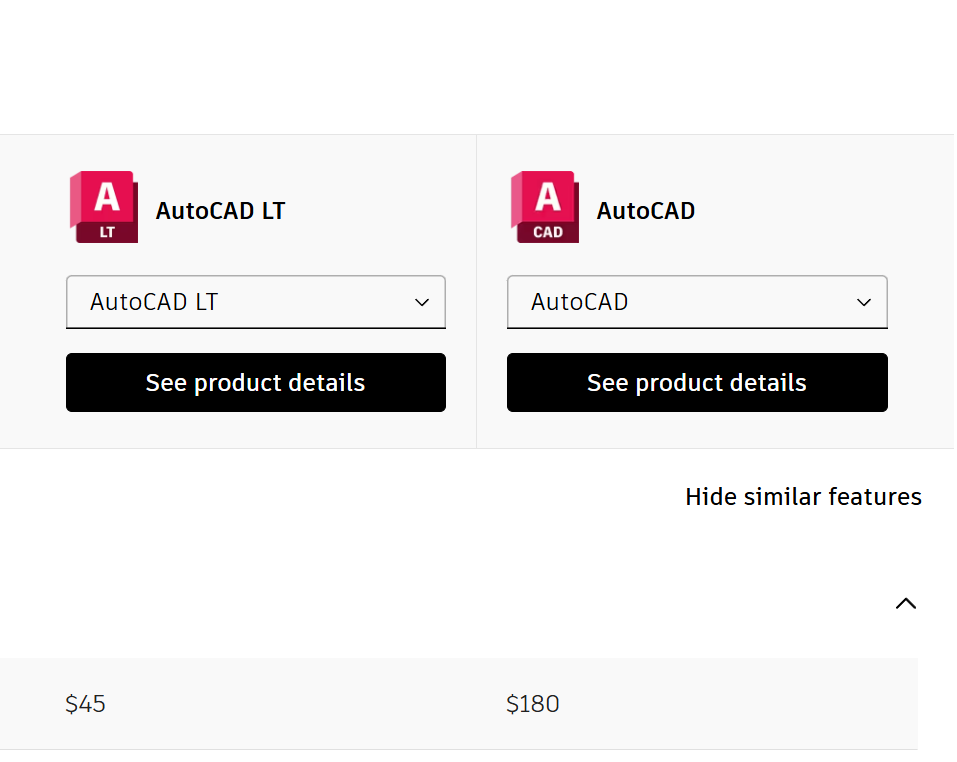Screen dimensions: 957x762
Task: Click the "AutoCAD" text inside the selector
Action: point(580,302)
